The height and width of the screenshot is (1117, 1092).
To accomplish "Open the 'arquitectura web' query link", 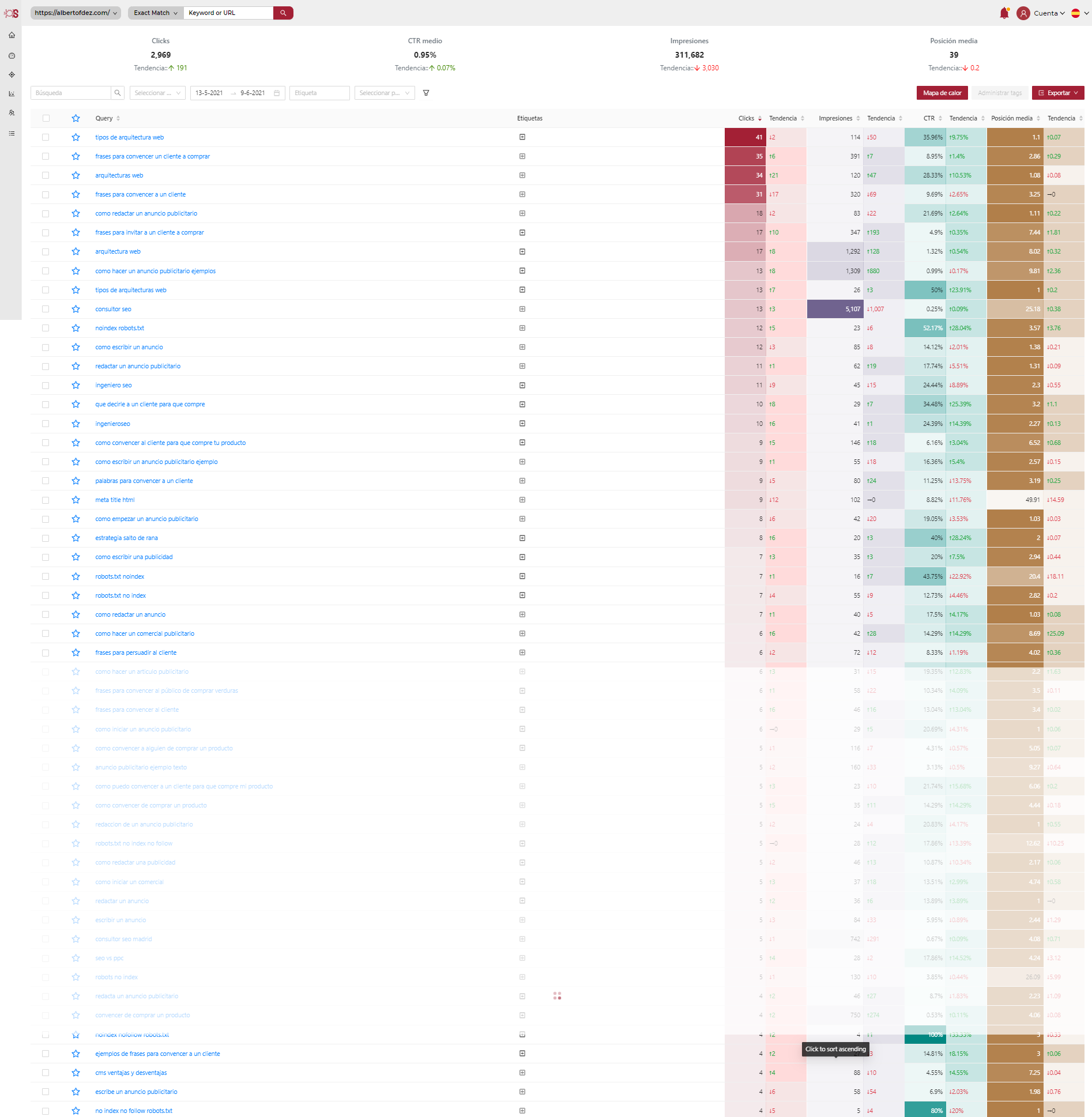I will coord(118,251).
